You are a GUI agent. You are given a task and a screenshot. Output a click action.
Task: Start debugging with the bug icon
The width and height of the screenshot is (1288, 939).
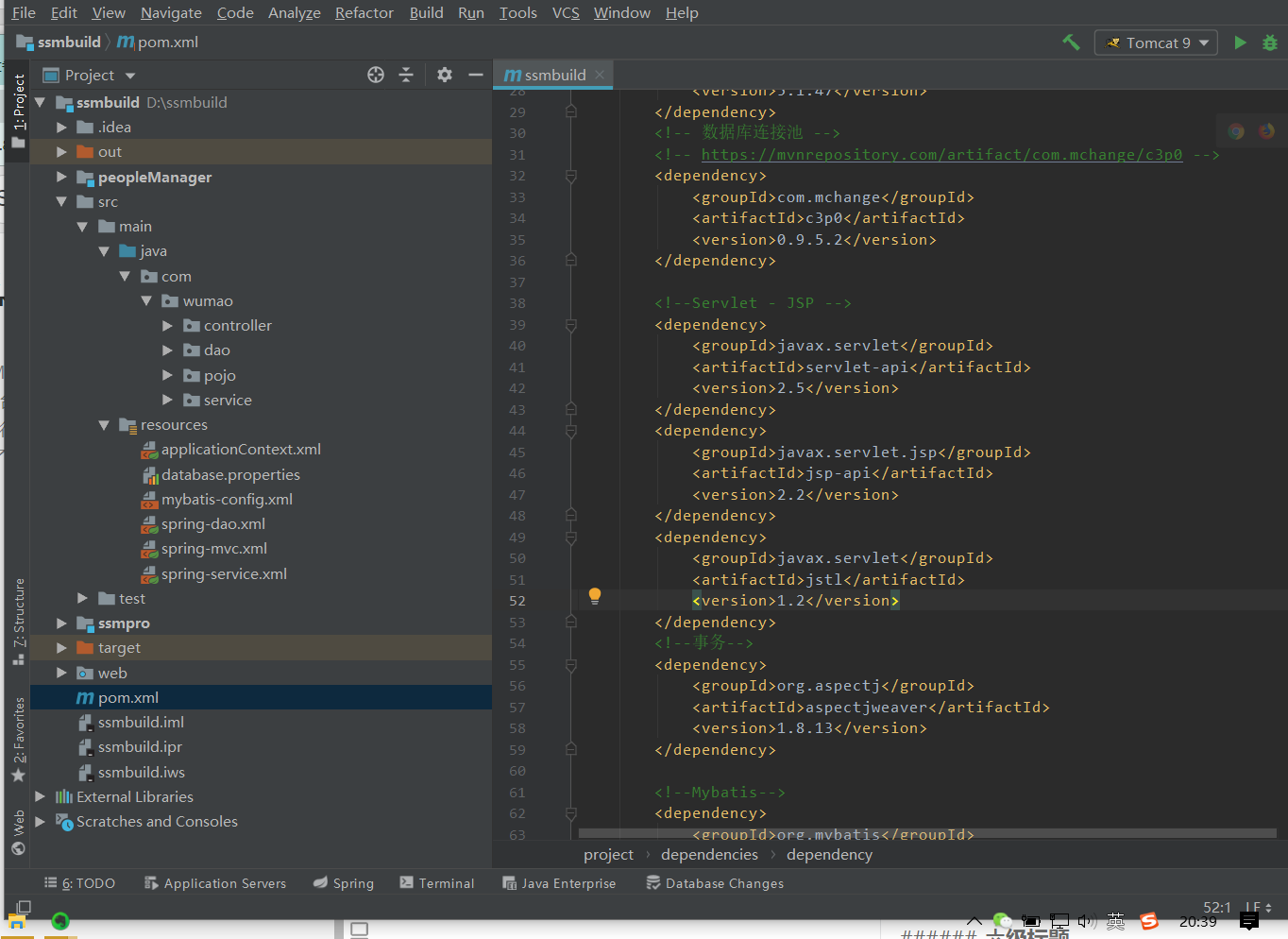tap(1270, 43)
